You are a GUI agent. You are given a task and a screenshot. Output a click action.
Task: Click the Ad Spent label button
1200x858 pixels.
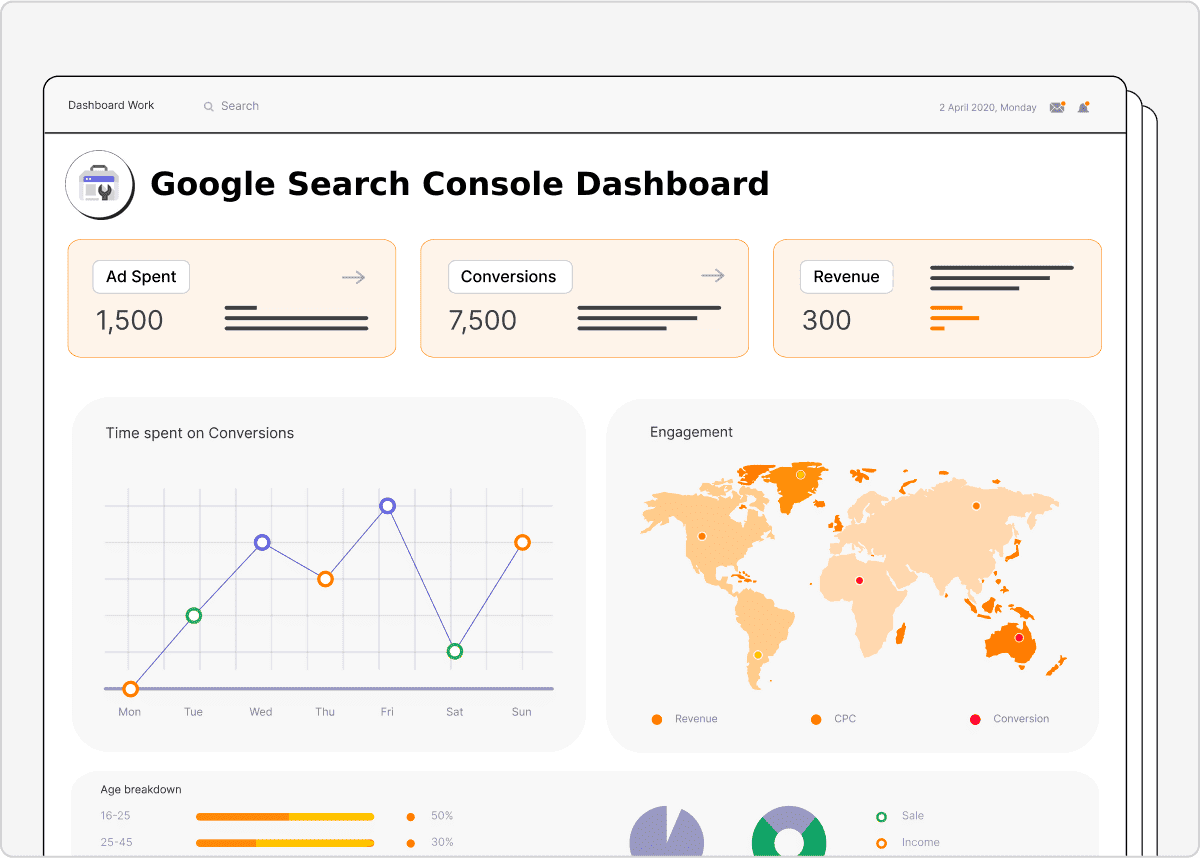[141, 277]
